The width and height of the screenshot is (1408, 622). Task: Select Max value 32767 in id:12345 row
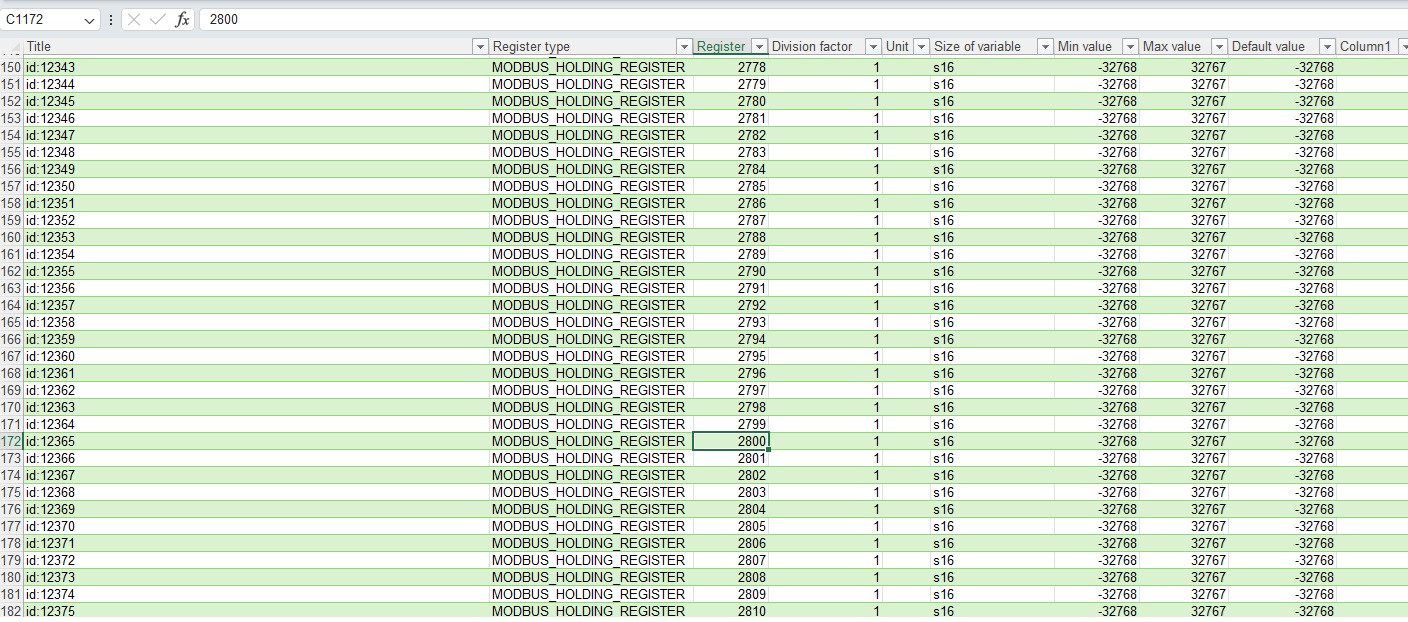pyautogui.click(x=1184, y=101)
